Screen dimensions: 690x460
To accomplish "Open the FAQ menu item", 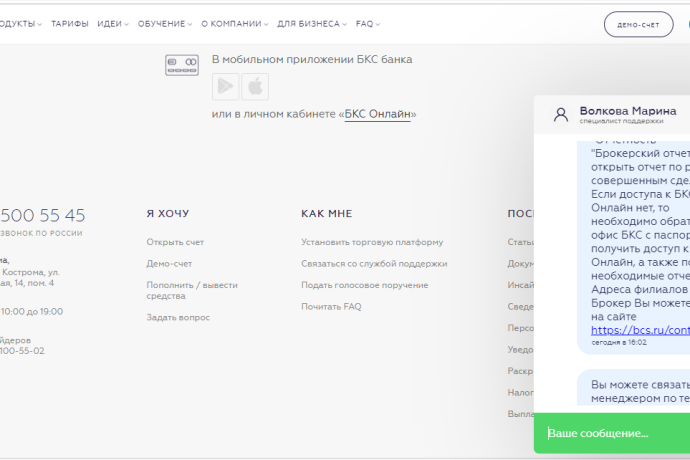I will click(364, 24).
